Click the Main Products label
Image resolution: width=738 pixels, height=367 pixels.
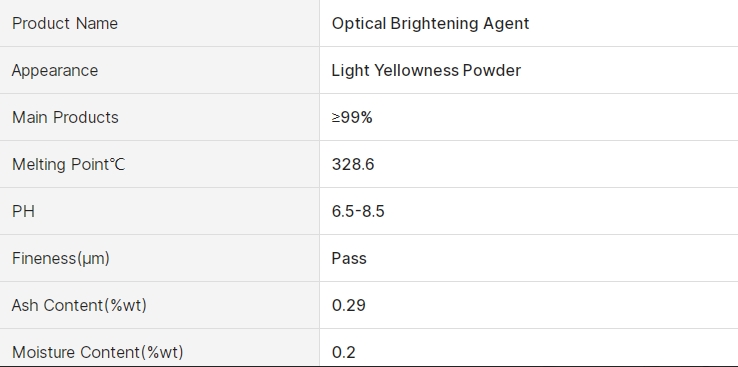point(65,117)
